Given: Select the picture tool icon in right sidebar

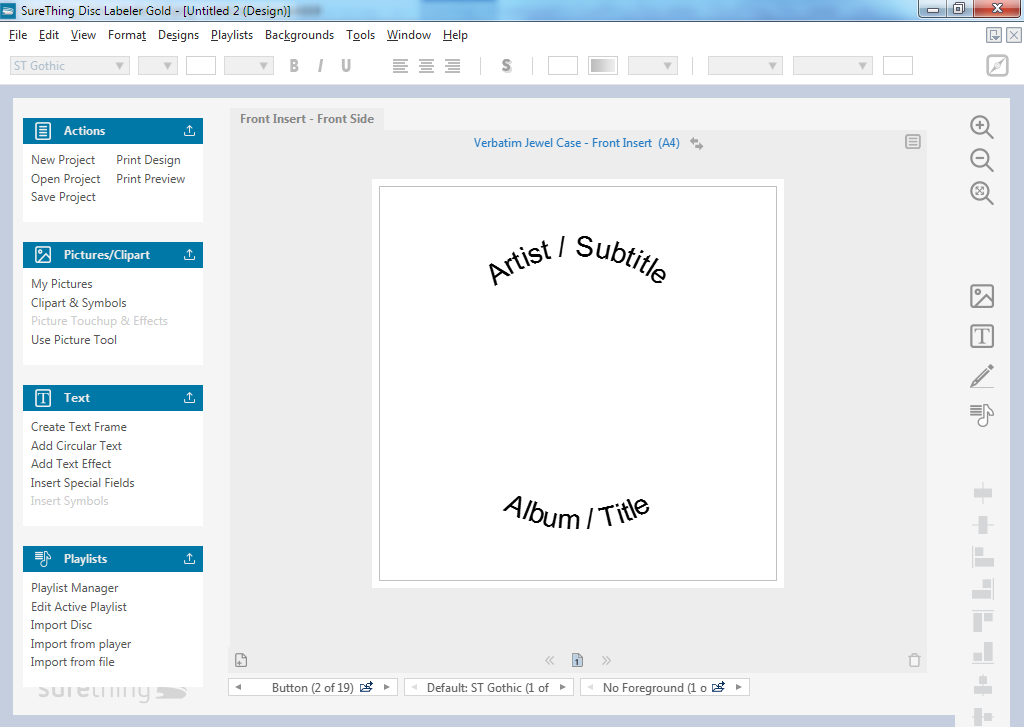Looking at the screenshot, I should tap(982, 296).
